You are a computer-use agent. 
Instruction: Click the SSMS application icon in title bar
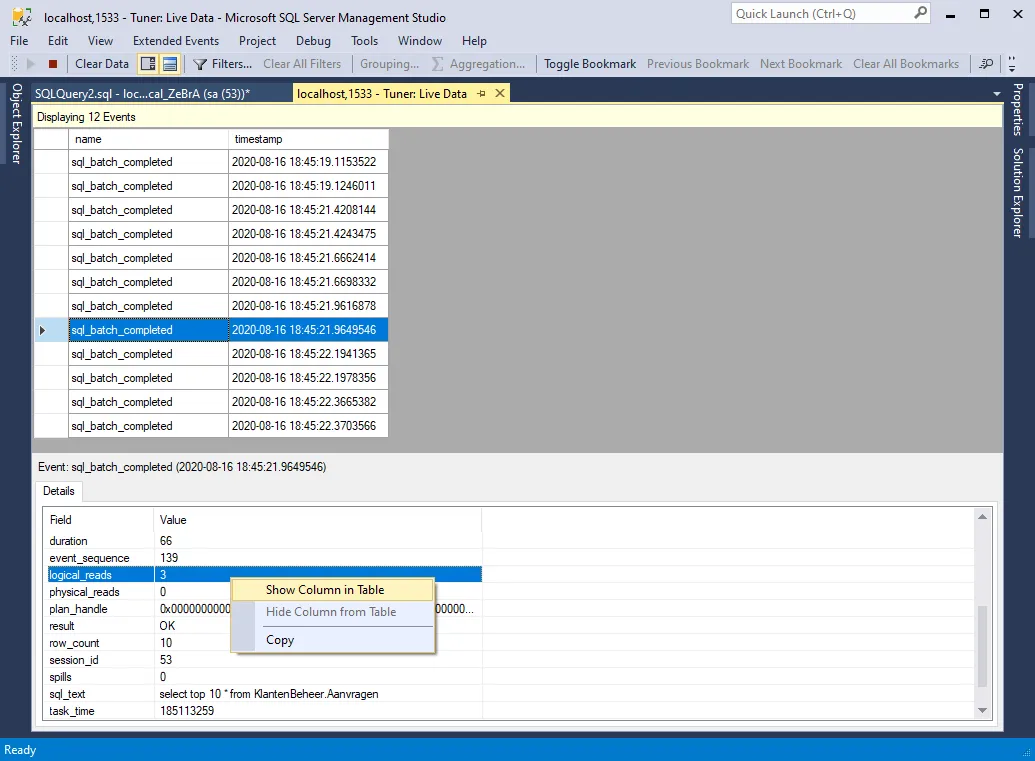22,17
